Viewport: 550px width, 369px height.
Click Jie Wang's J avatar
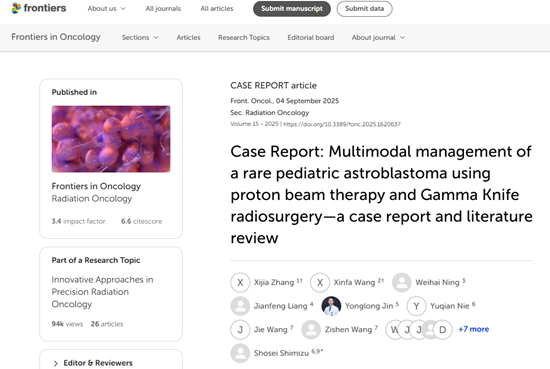tap(240, 330)
